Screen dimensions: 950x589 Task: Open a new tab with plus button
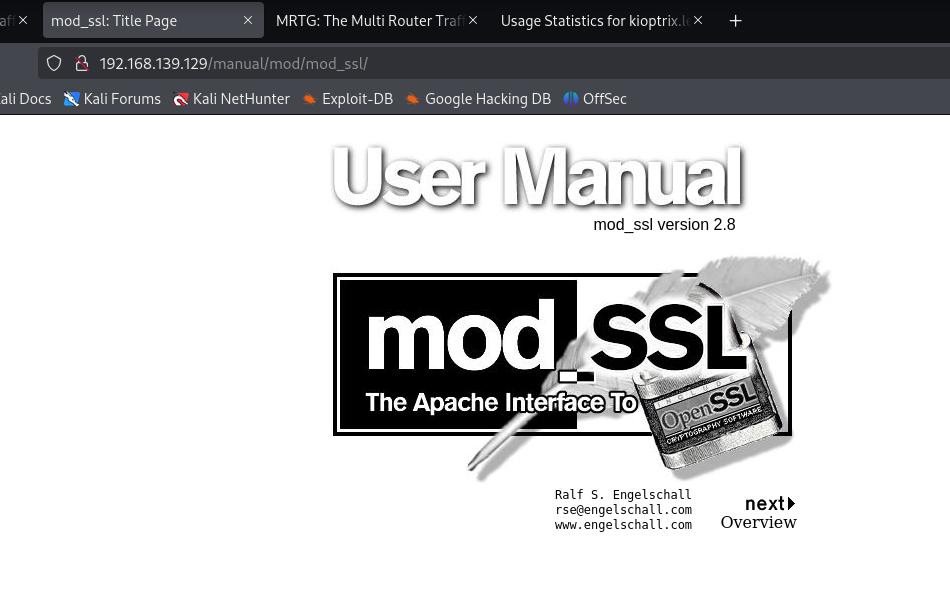point(736,21)
